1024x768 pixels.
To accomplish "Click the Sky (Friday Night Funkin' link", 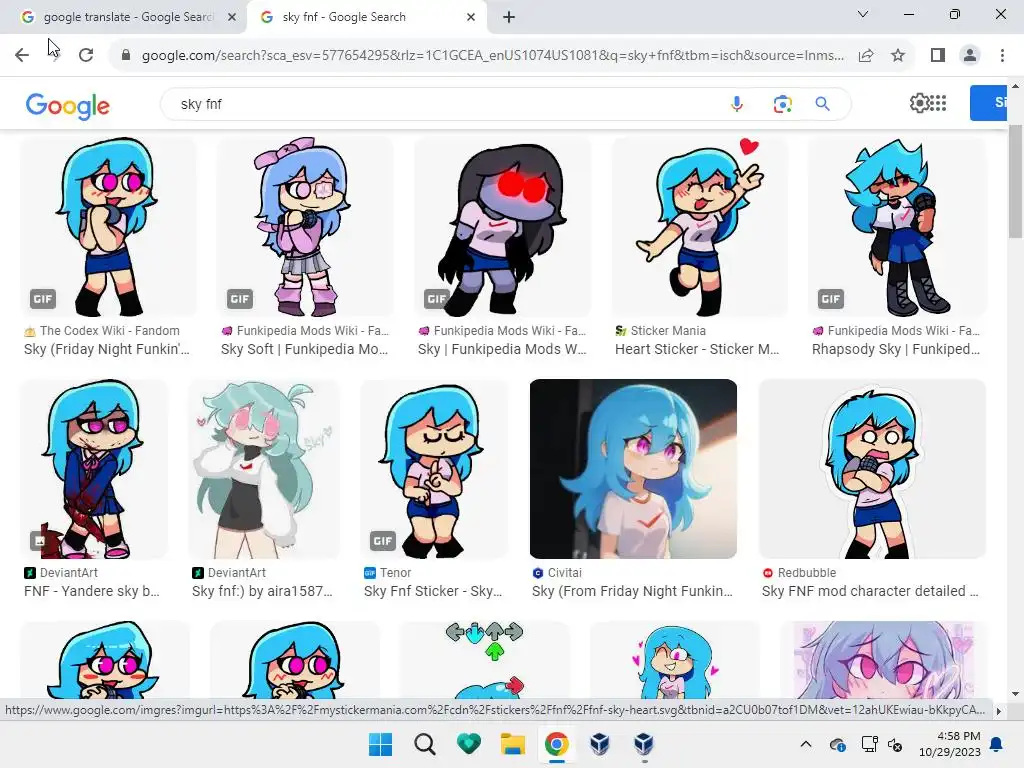I will [107, 349].
